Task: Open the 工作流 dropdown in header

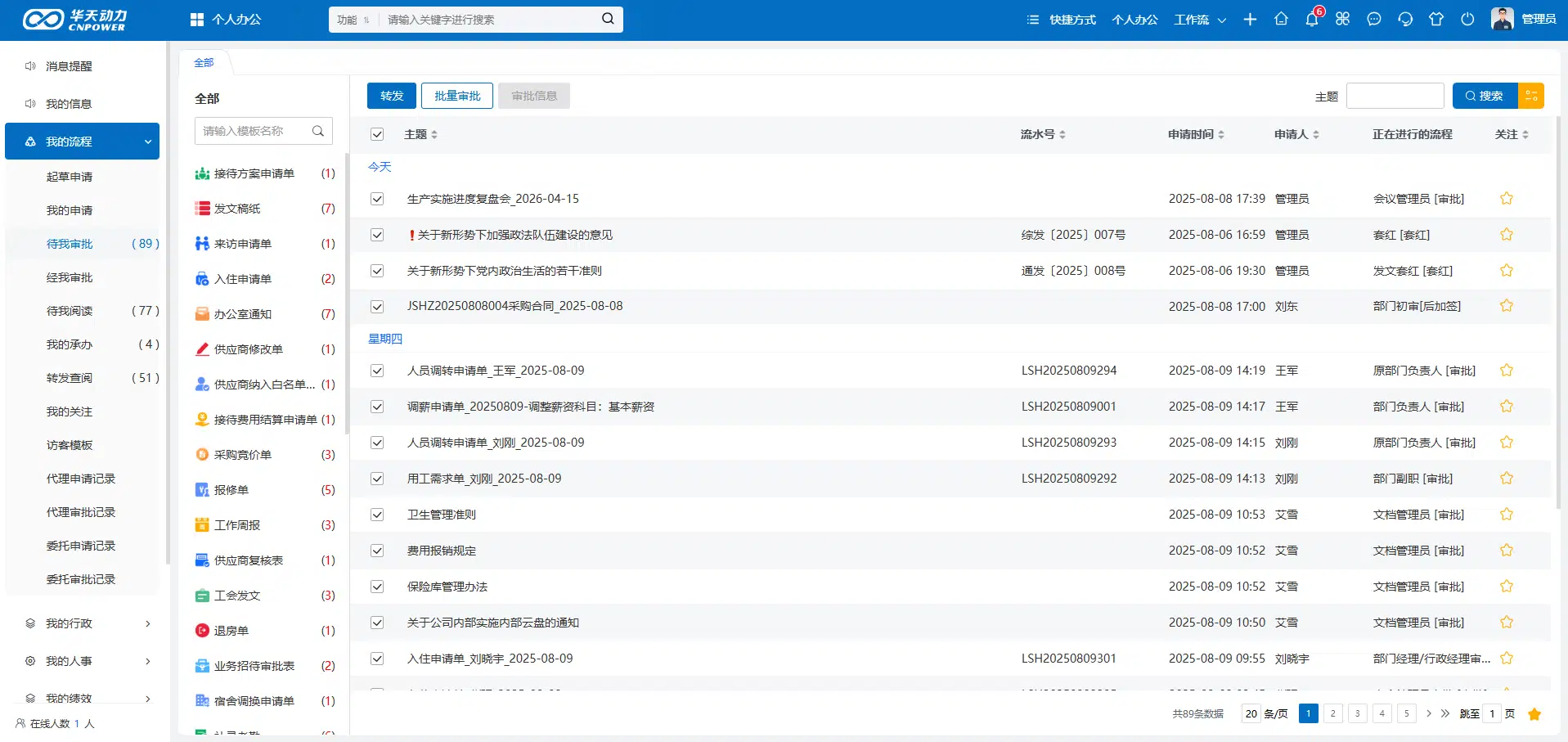Action: [x=1200, y=20]
